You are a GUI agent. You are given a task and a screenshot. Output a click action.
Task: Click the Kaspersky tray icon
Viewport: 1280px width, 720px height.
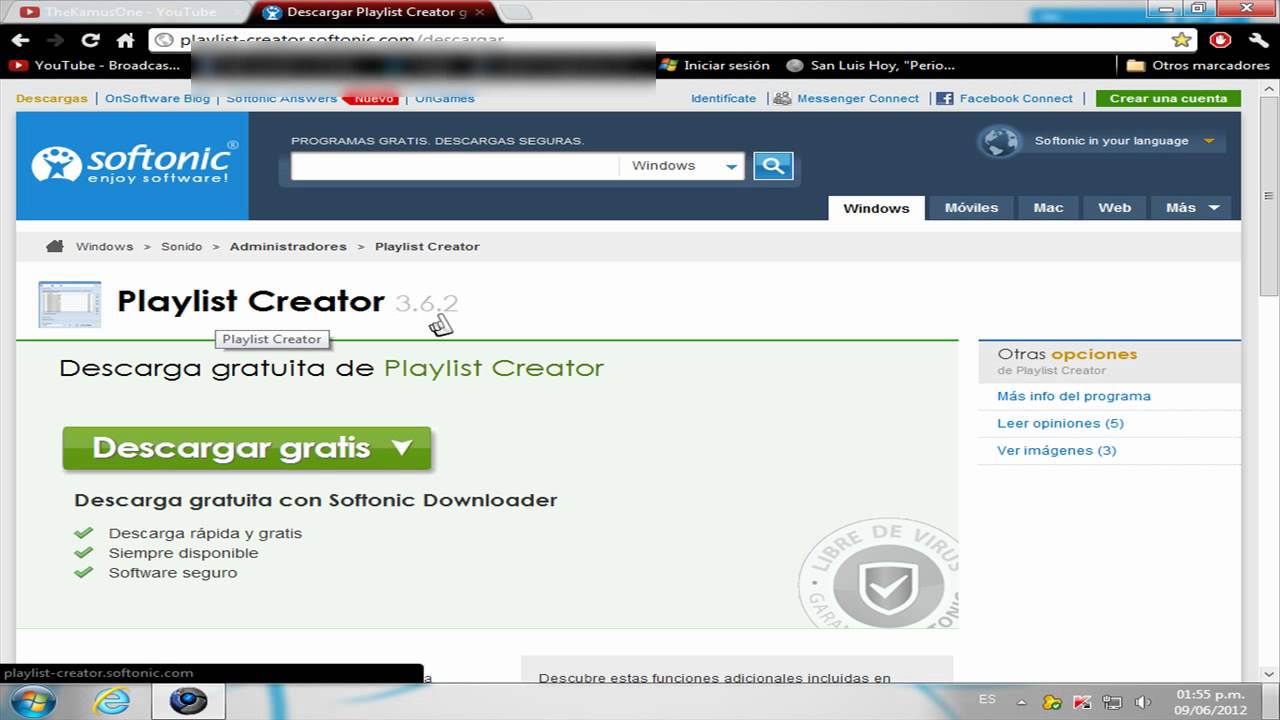click(1083, 701)
